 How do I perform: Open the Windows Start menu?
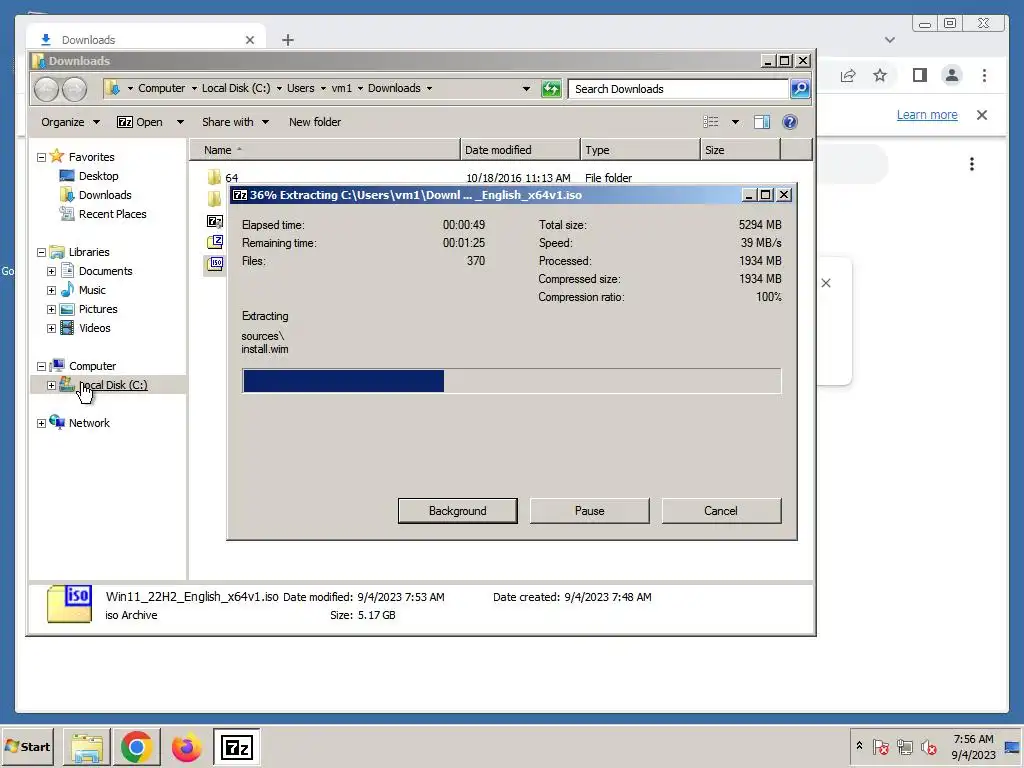pyautogui.click(x=27, y=746)
